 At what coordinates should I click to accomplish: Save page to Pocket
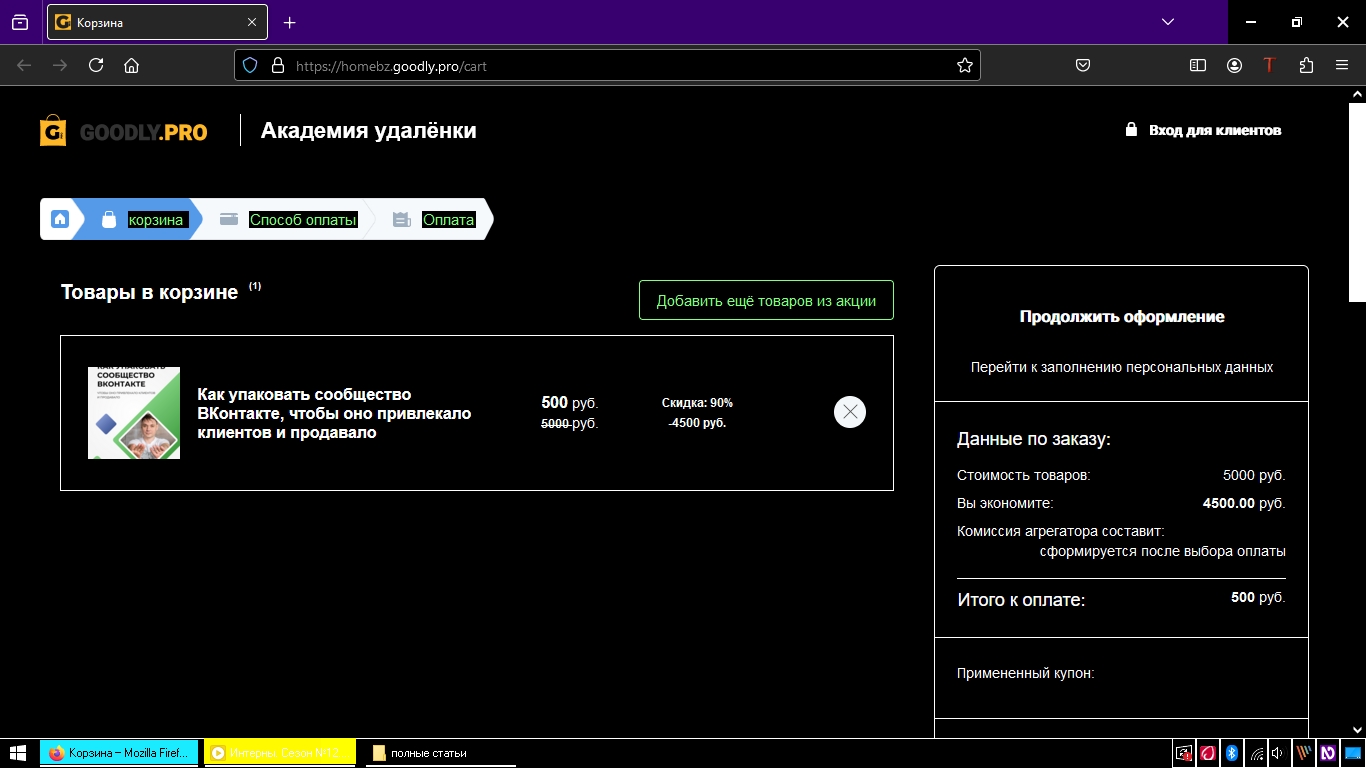point(1083,65)
